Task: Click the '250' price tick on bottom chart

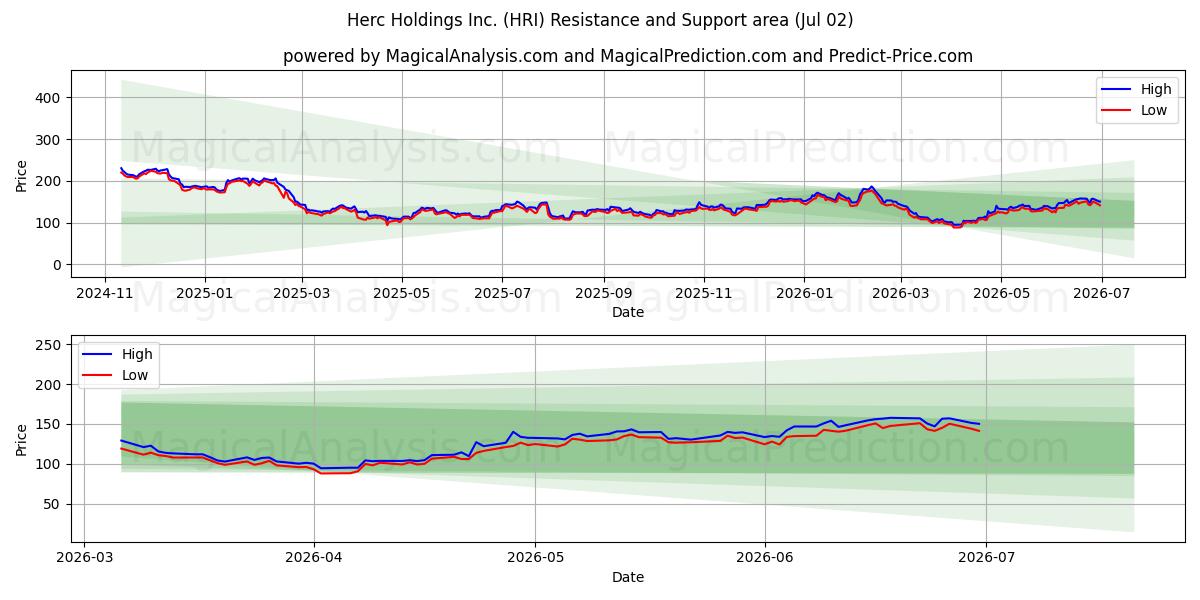Action: pos(50,345)
